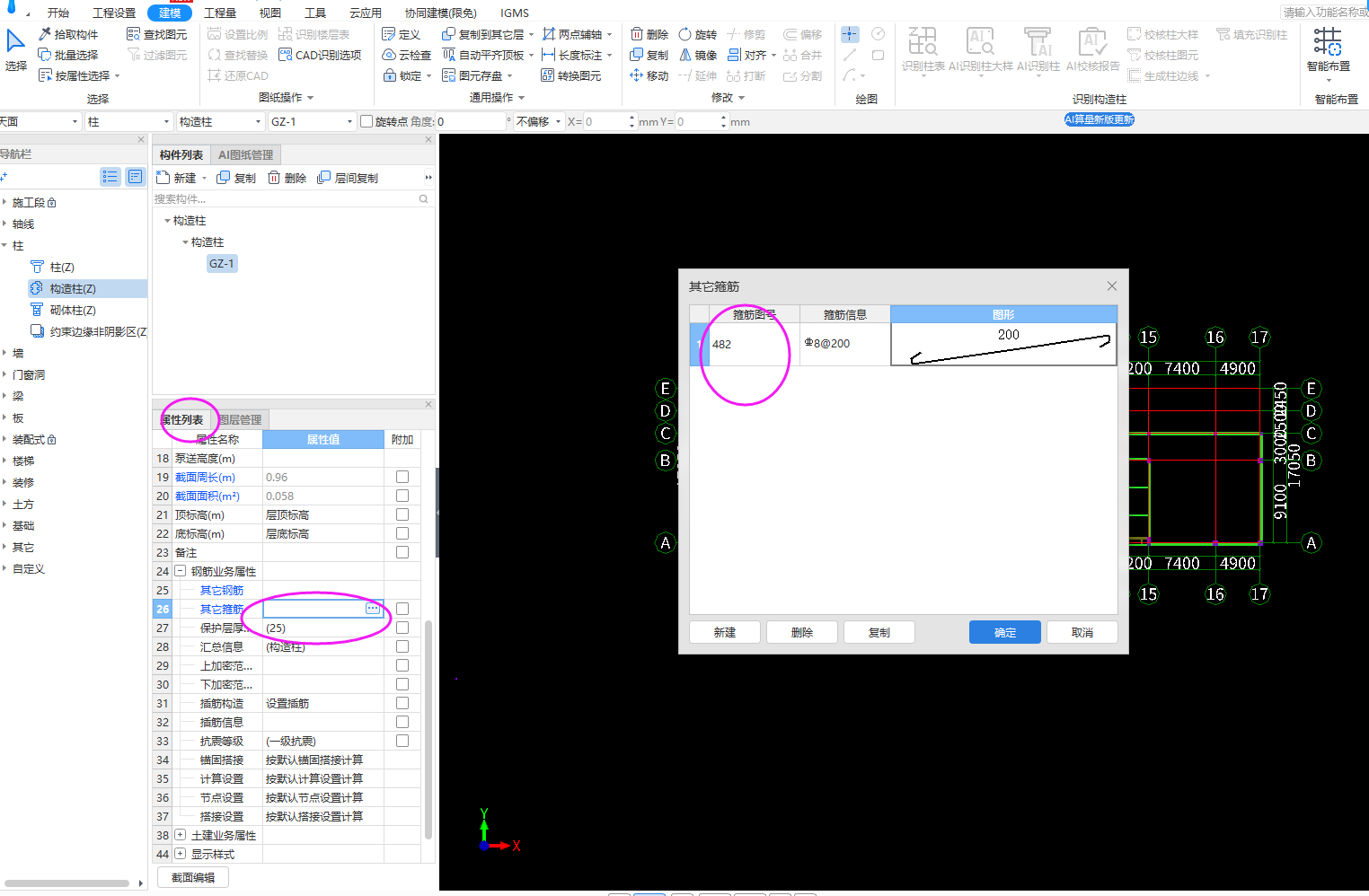Check the 附加 box for 保护层厚度 row
This screenshot has width=1369, height=896.
tap(402, 628)
